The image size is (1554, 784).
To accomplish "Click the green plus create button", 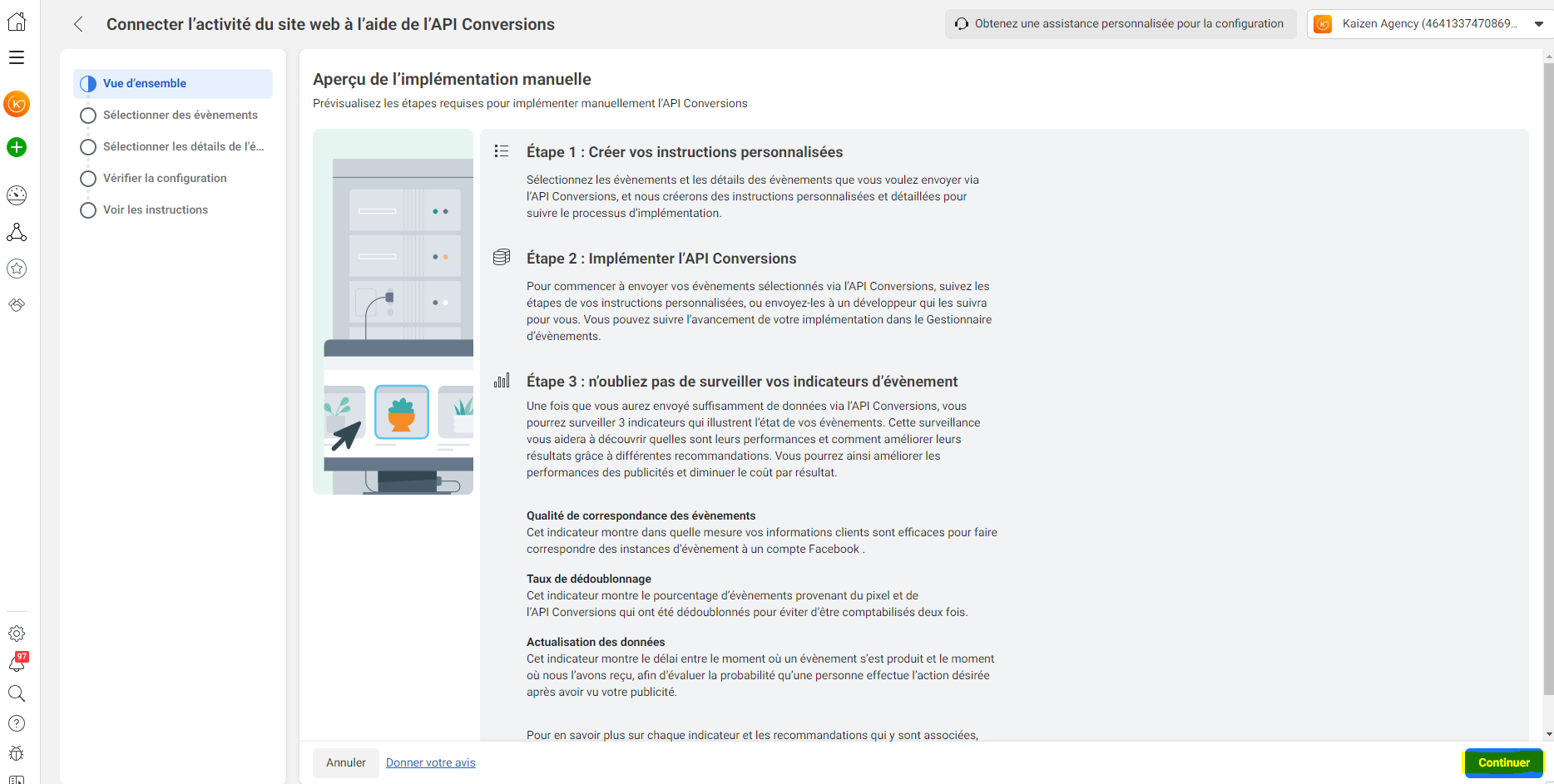I will (x=17, y=147).
